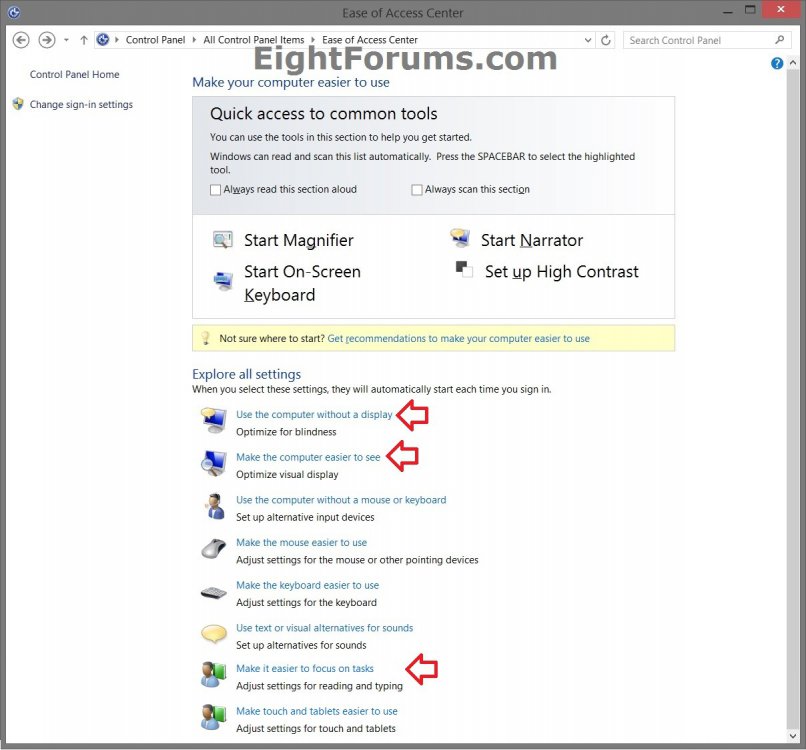
Task: Open the Help question mark icon
Action: tap(777, 63)
